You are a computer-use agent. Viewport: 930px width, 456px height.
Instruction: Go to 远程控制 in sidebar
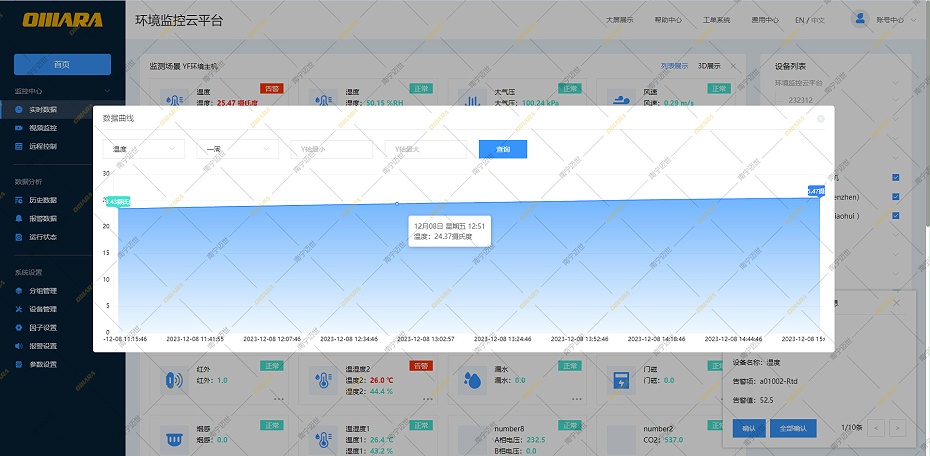tap(42, 146)
